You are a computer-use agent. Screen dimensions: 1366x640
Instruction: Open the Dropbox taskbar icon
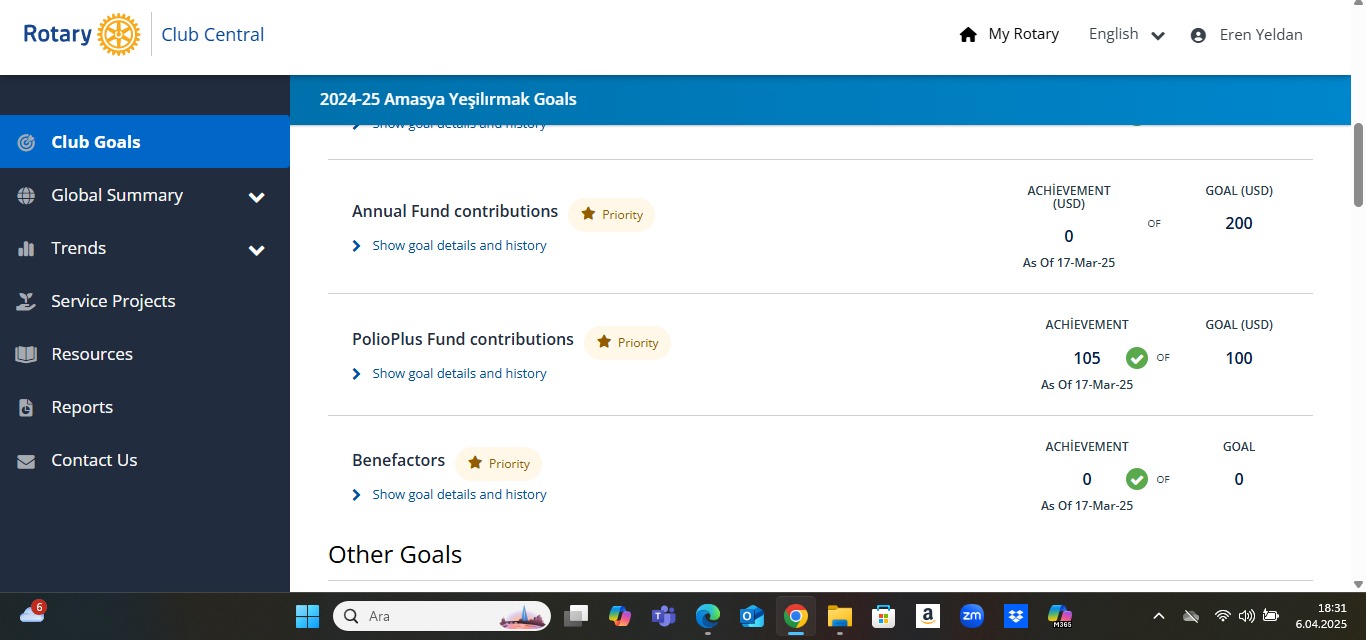click(1016, 616)
